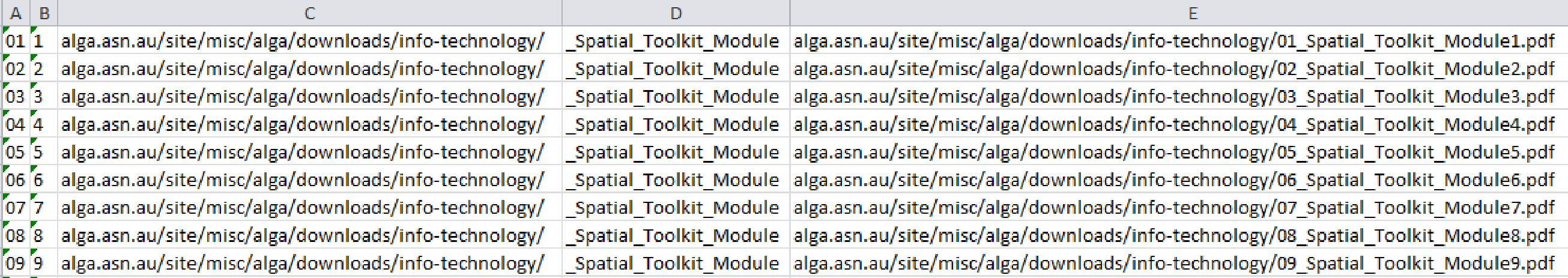Select column B header

[44, 13]
